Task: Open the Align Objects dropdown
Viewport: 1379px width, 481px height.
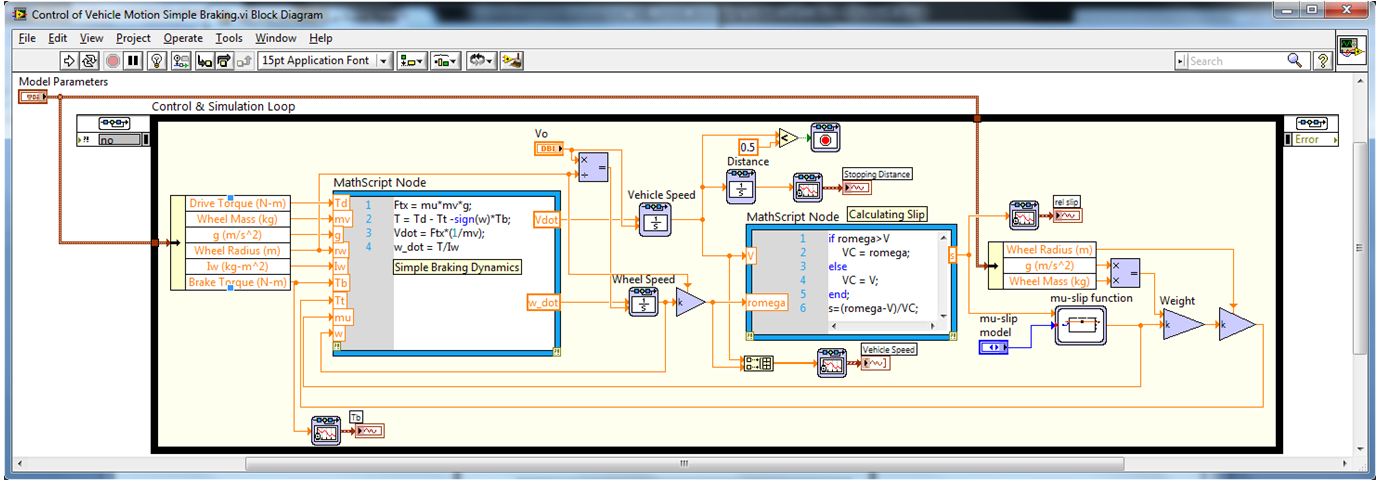Action: click(411, 61)
